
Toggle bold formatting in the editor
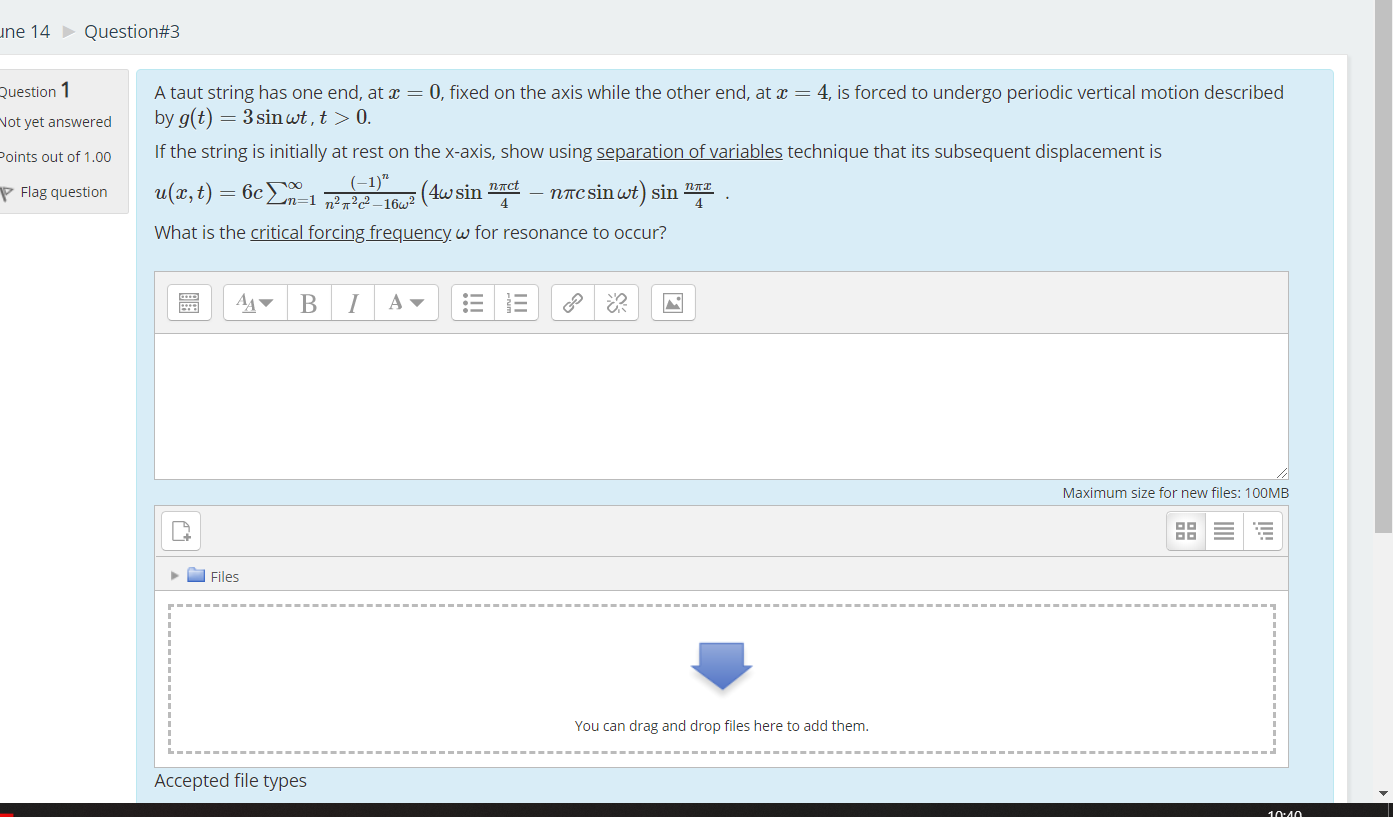pyautogui.click(x=309, y=303)
